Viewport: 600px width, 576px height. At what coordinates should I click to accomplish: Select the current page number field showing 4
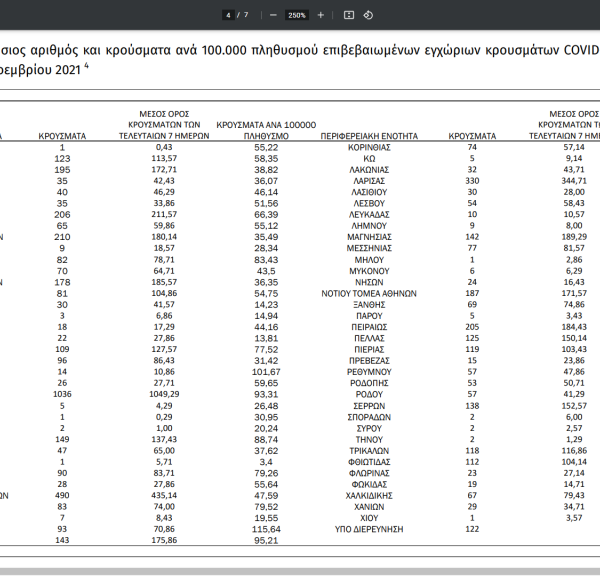[x=228, y=15]
